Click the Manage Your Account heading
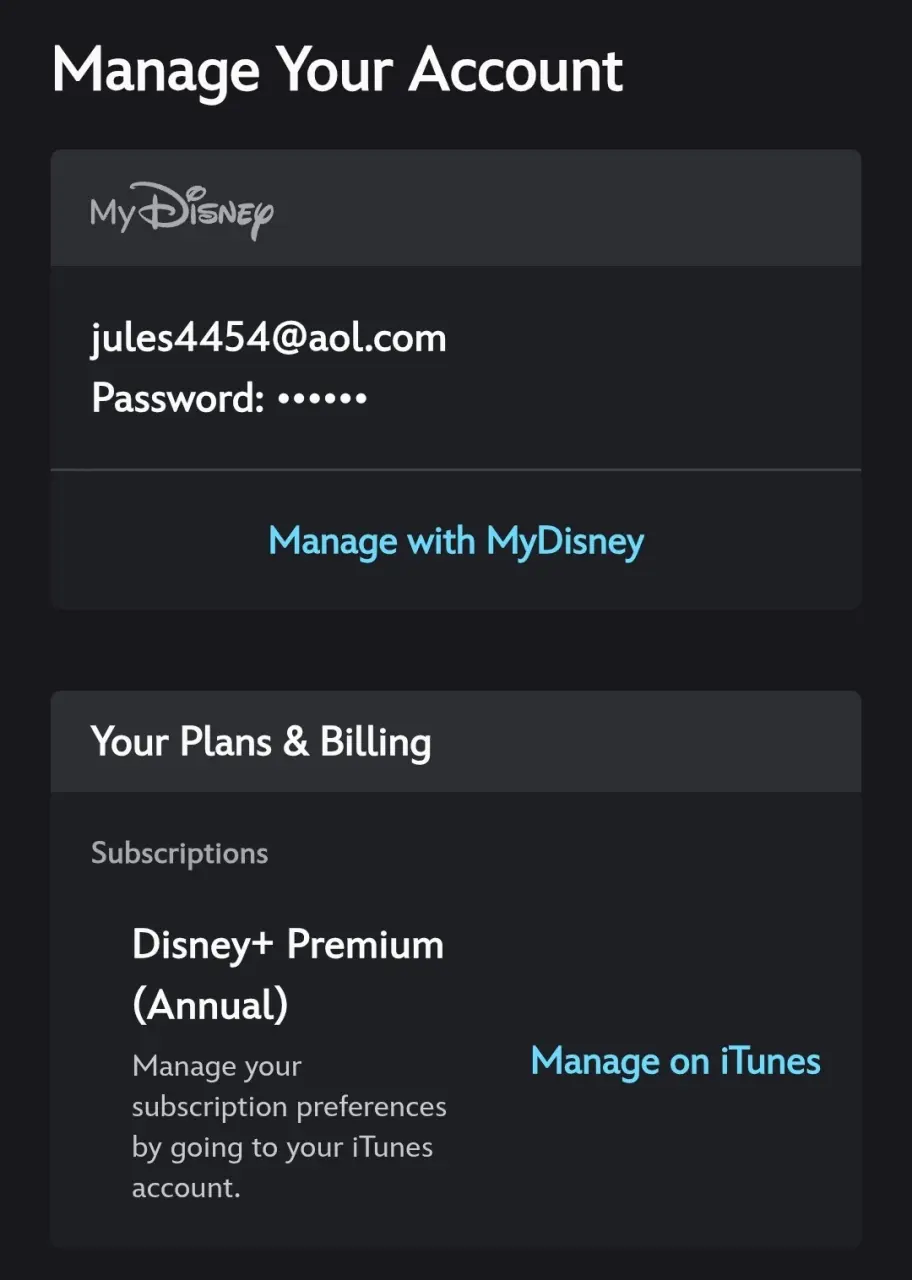 pyautogui.click(x=337, y=70)
